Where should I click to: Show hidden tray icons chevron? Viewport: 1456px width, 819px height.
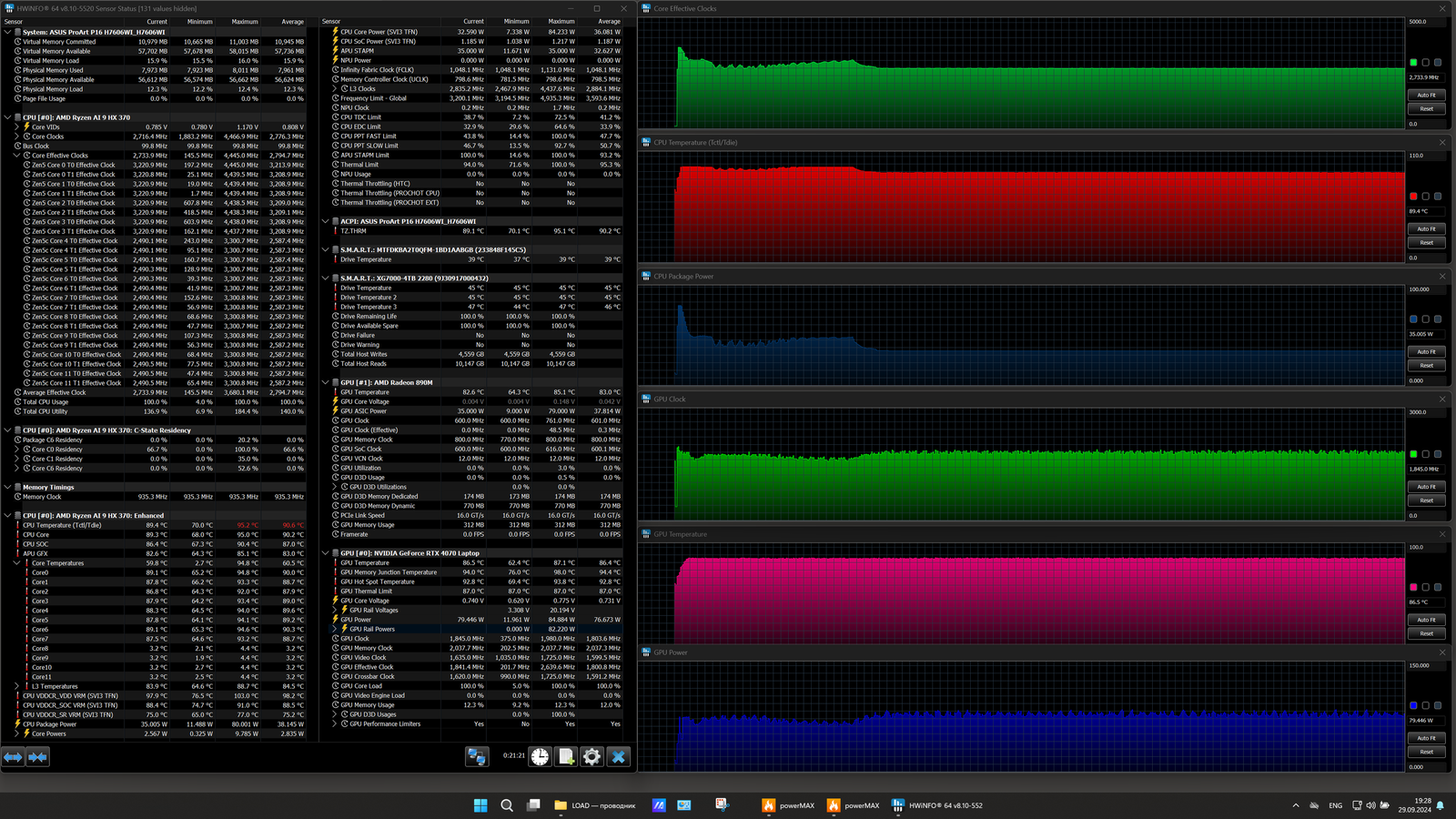click(1296, 805)
